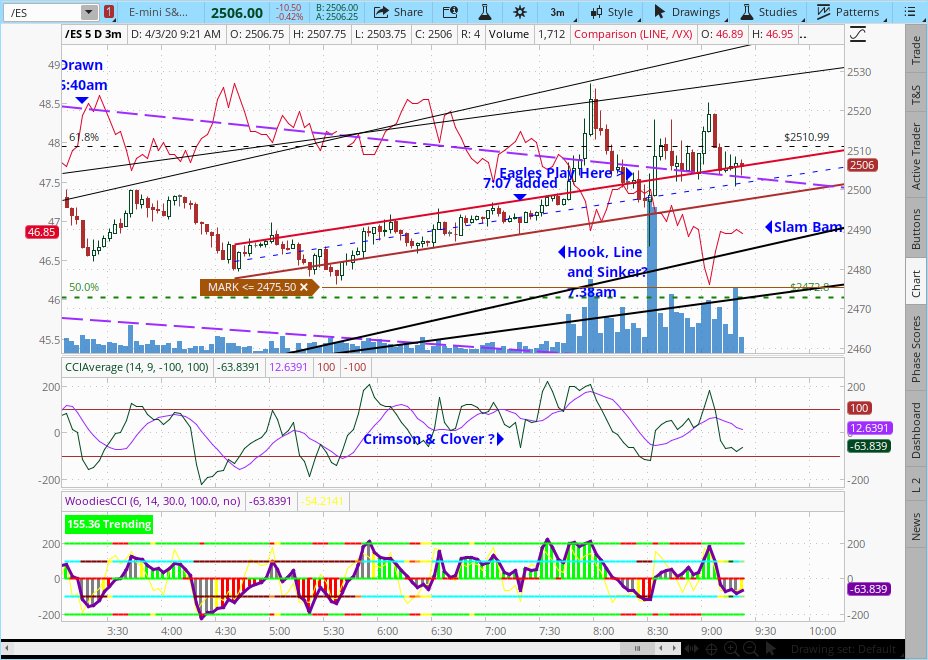Screen dimensions: 928x660
Task: Open the Share menu
Action: 397,12
